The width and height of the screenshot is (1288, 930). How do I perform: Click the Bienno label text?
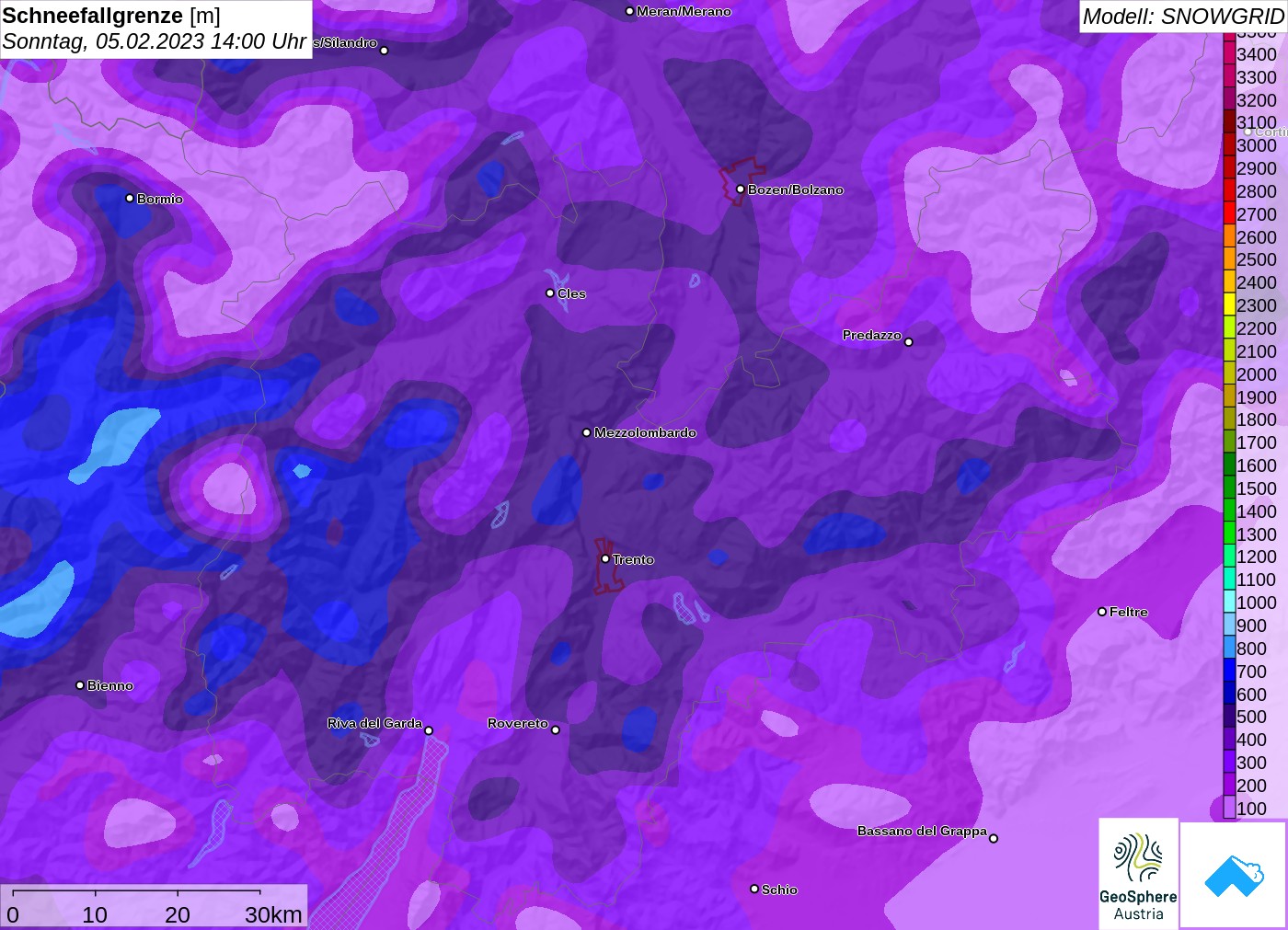[110, 685]
